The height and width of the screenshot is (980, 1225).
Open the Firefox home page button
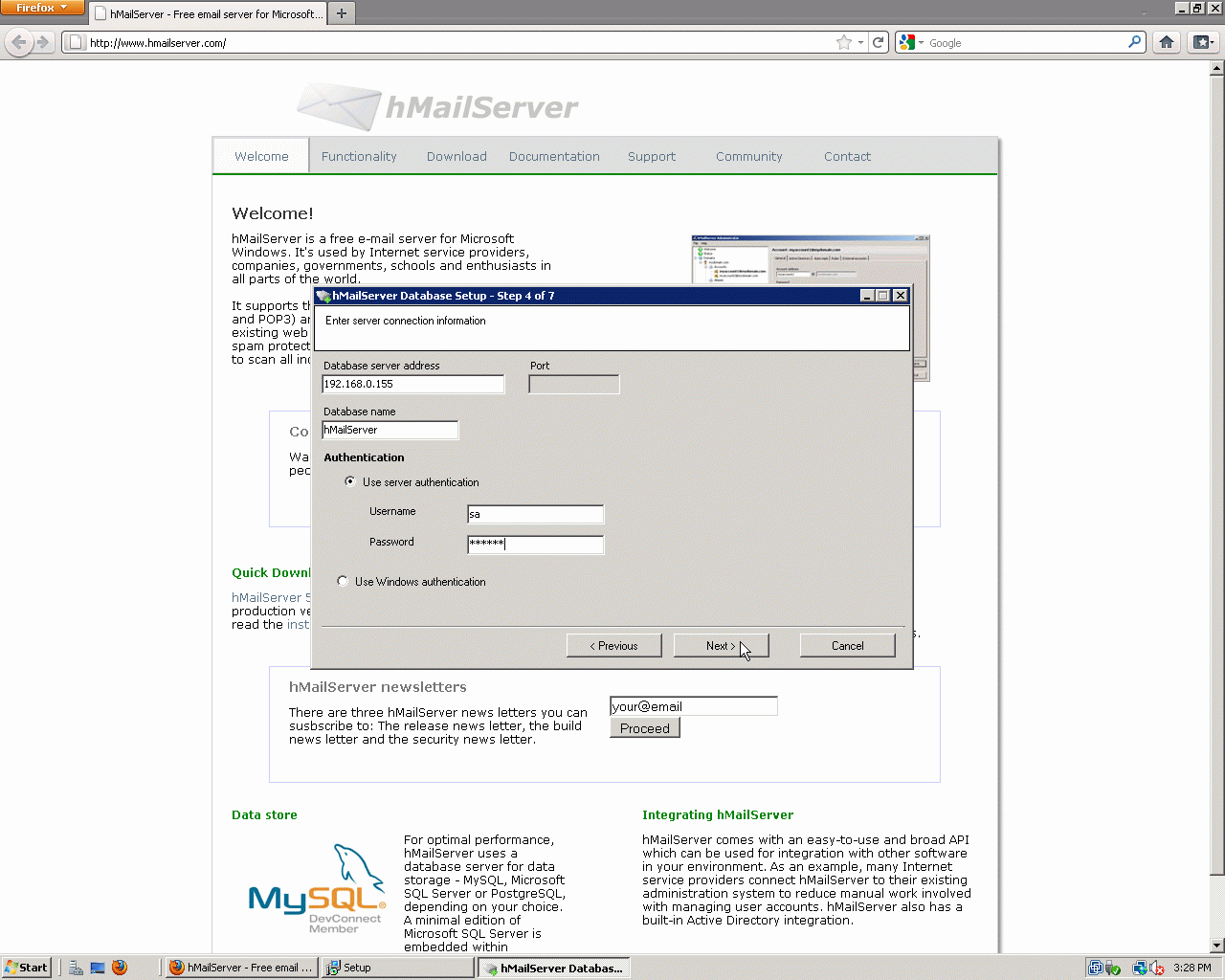point(1166,42)
